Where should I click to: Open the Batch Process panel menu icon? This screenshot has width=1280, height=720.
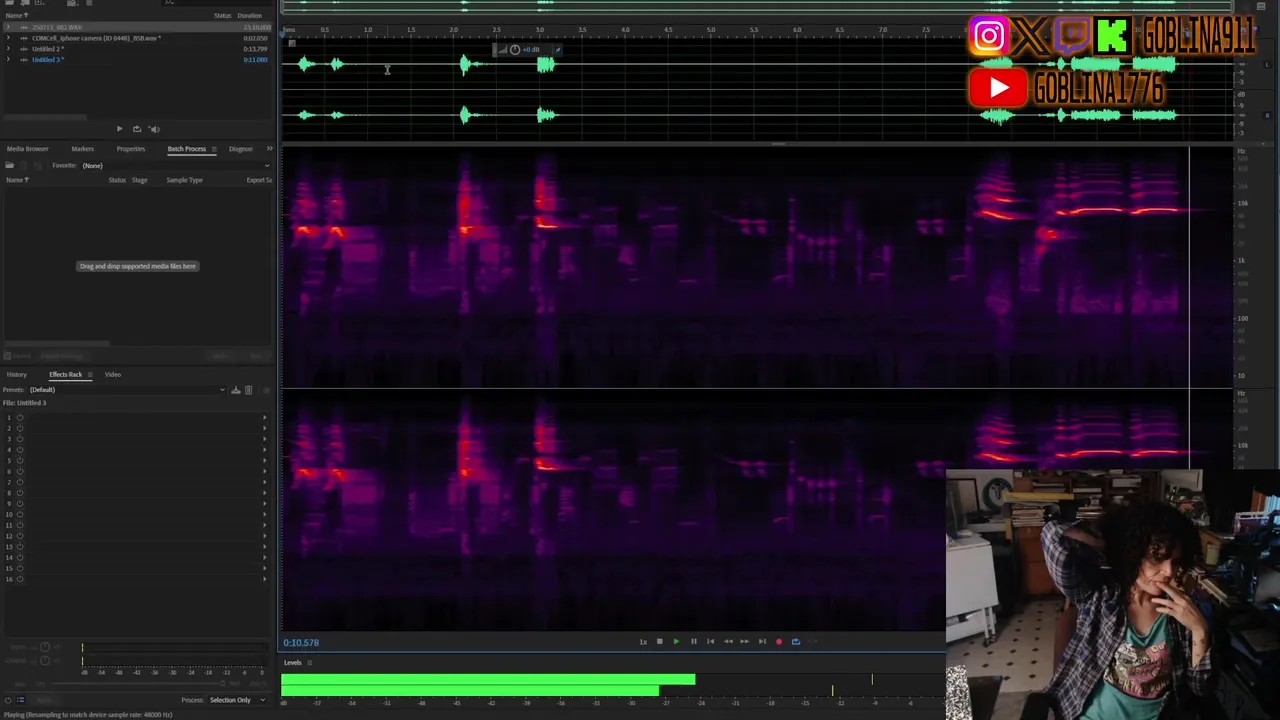[213, 149]
